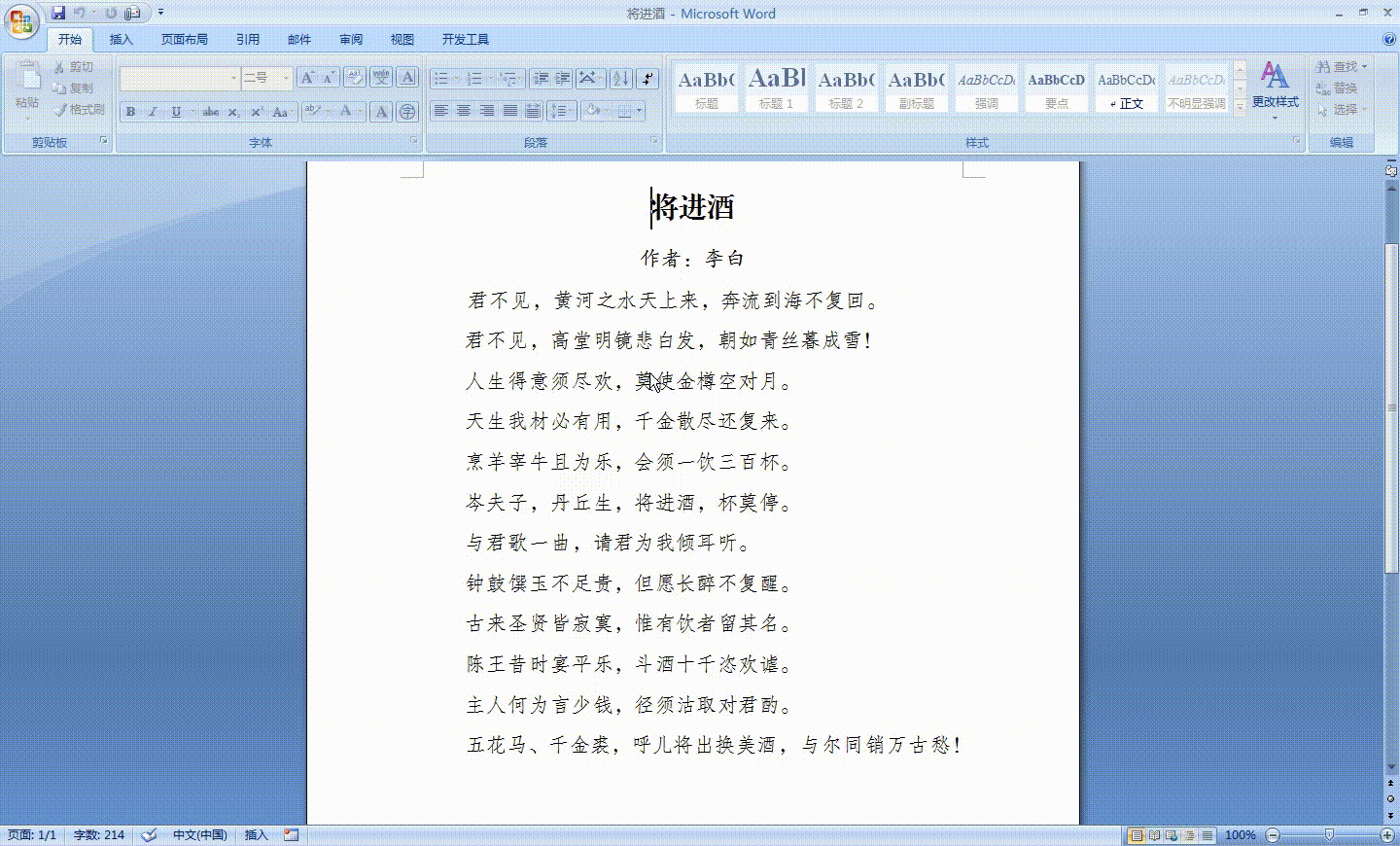1400x846 pixels.
Task: Select the Print Layout view icon in status bar
Action: point(1137,834)
